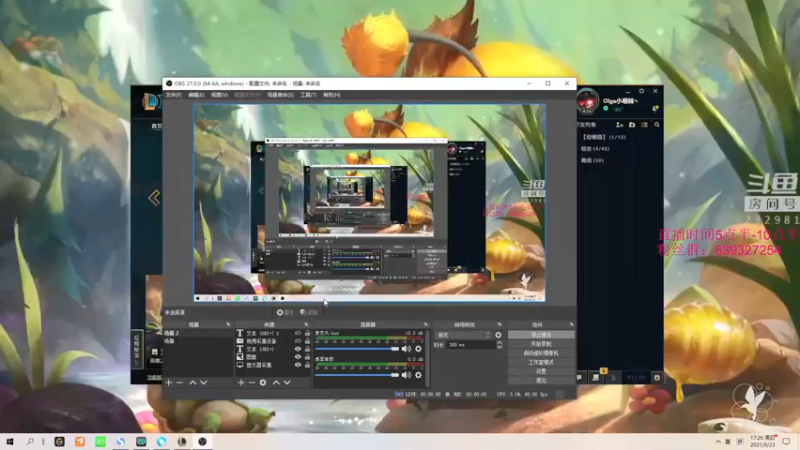Open the 视图(V) menu in OBS
This screenshot has height=450, width=800.
coord(219,95)
